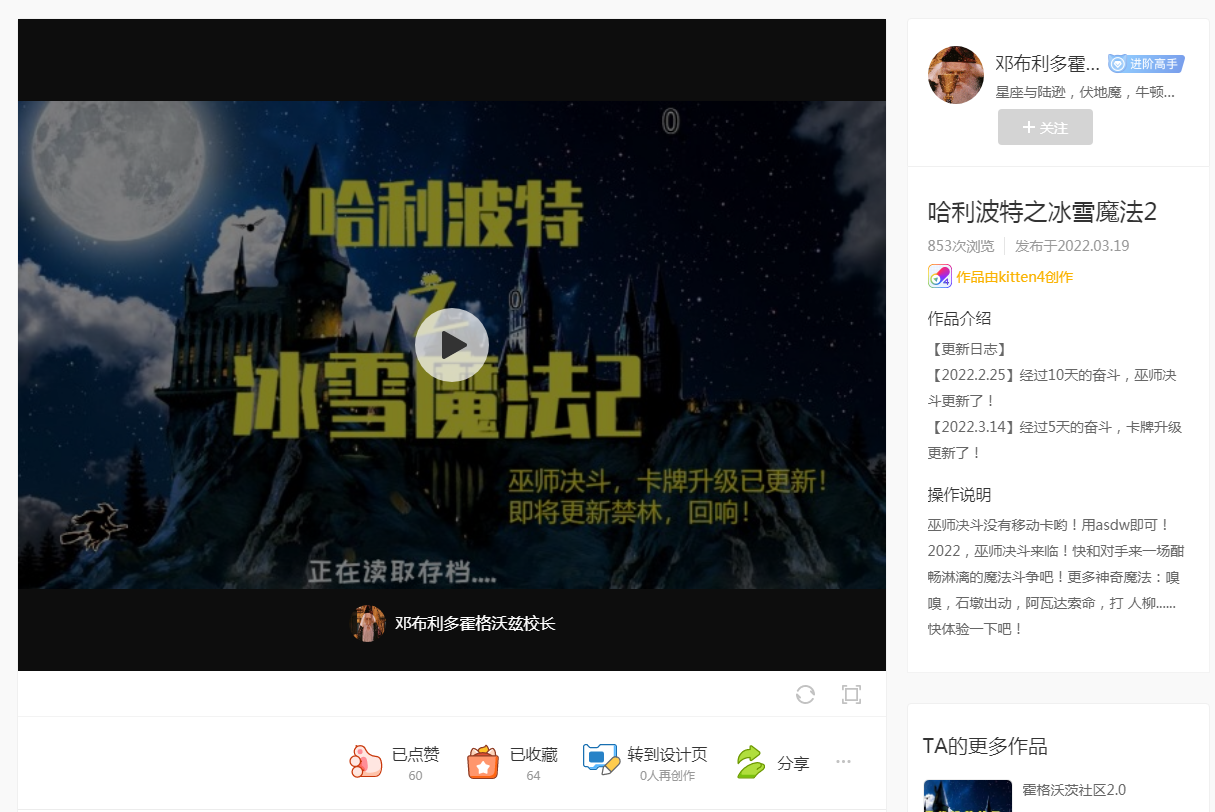Click the thumbs-up 已点赞 icon
The image size is (1215, 812).
click(x=366, y=762)
